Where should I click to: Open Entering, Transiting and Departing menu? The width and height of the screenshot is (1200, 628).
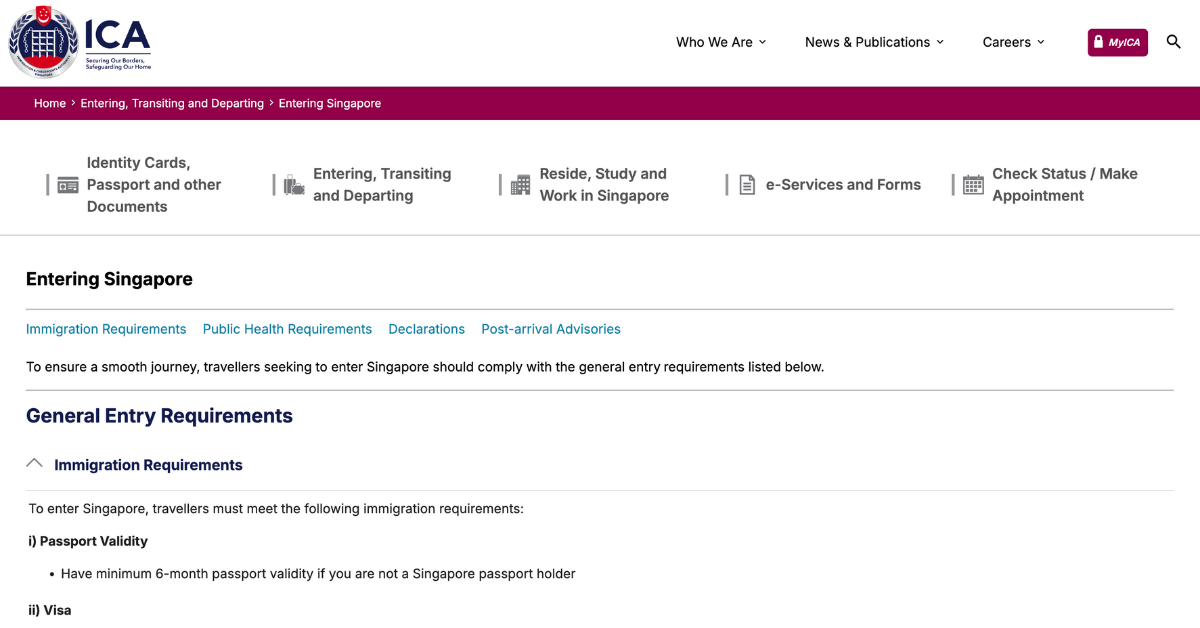point(382,185)
